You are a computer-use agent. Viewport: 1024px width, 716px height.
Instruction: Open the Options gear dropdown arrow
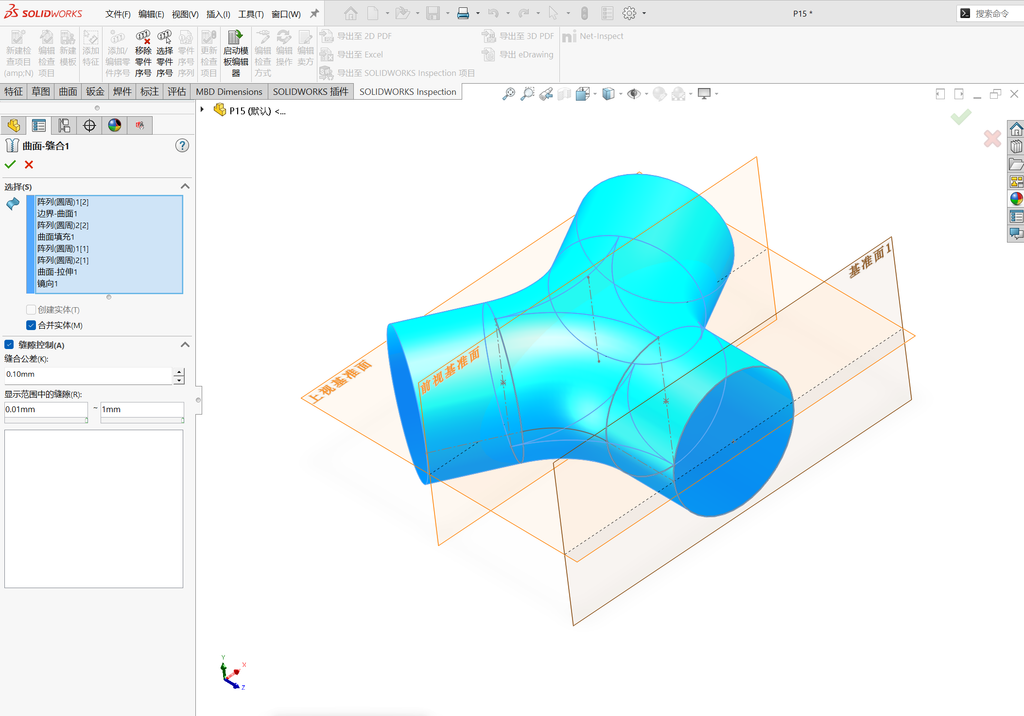coord(644,13)
